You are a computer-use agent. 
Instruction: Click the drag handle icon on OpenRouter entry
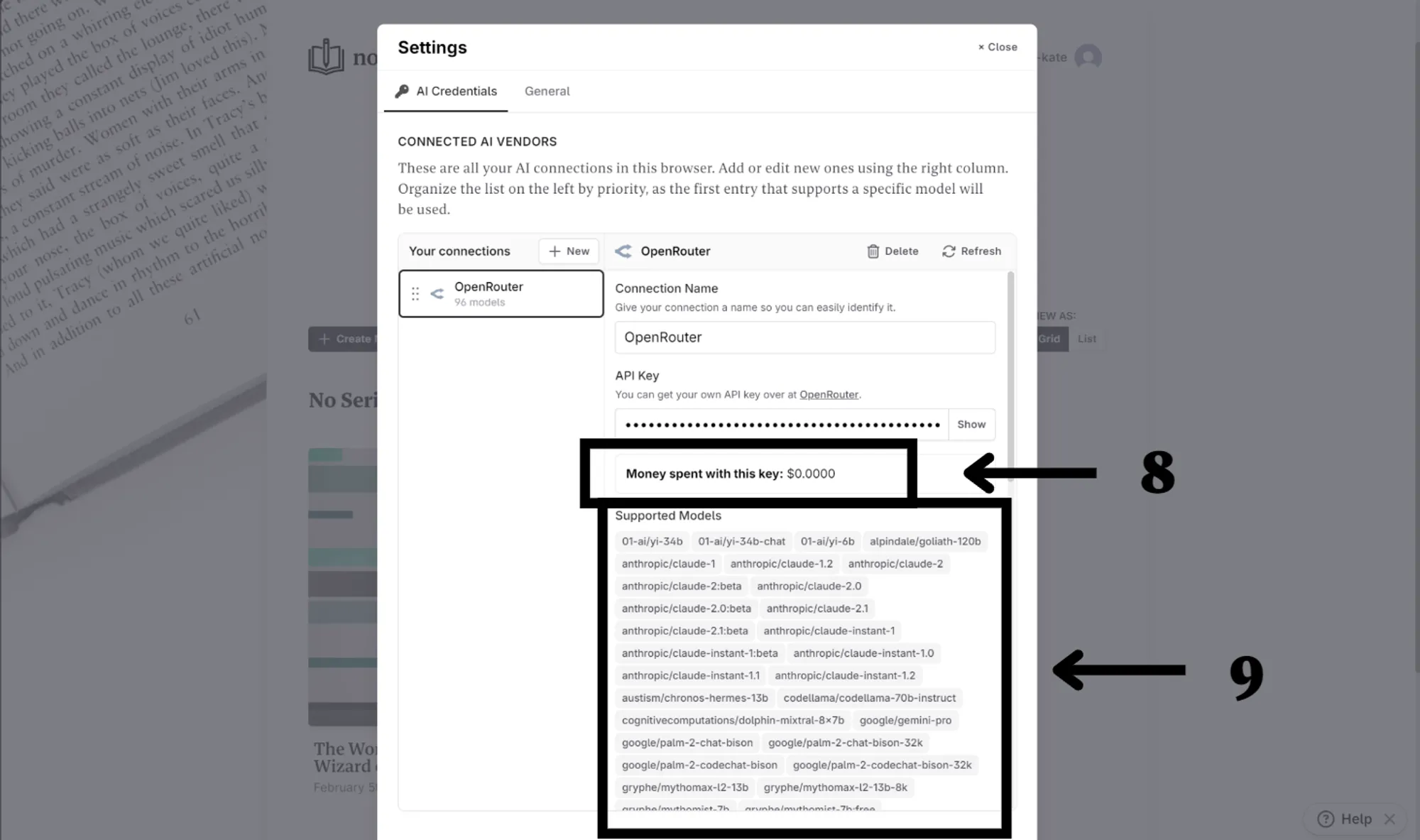click(x=416, y=293)
